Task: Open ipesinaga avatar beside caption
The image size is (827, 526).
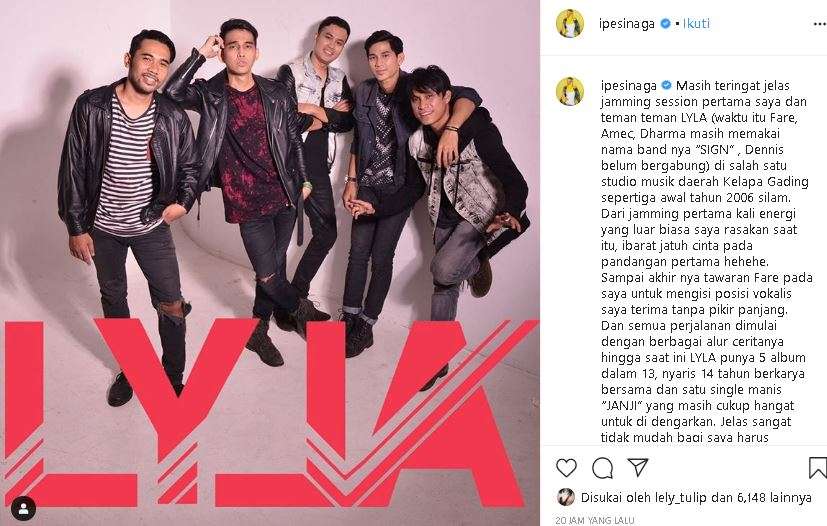Action: click(x=570, y=91)
